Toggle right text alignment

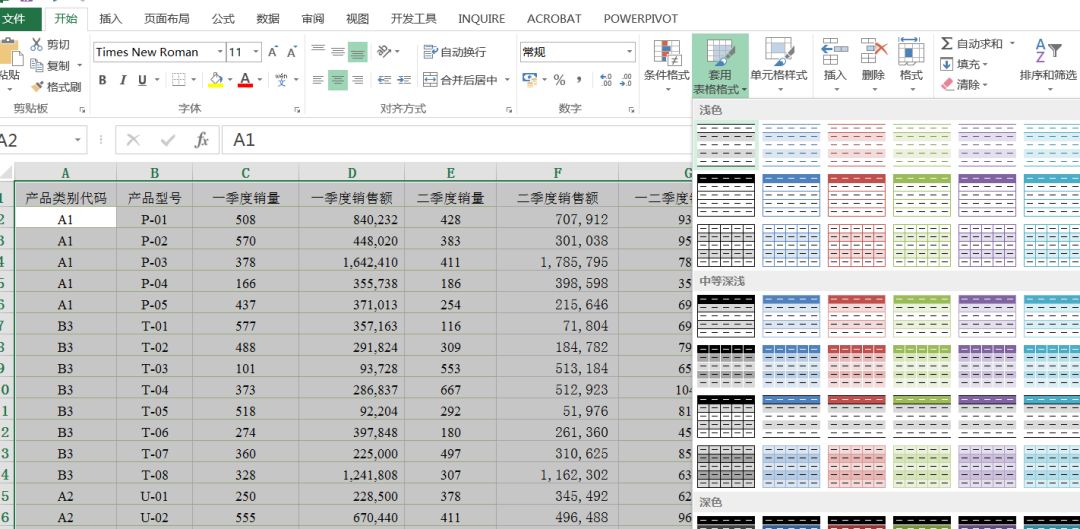357,80
